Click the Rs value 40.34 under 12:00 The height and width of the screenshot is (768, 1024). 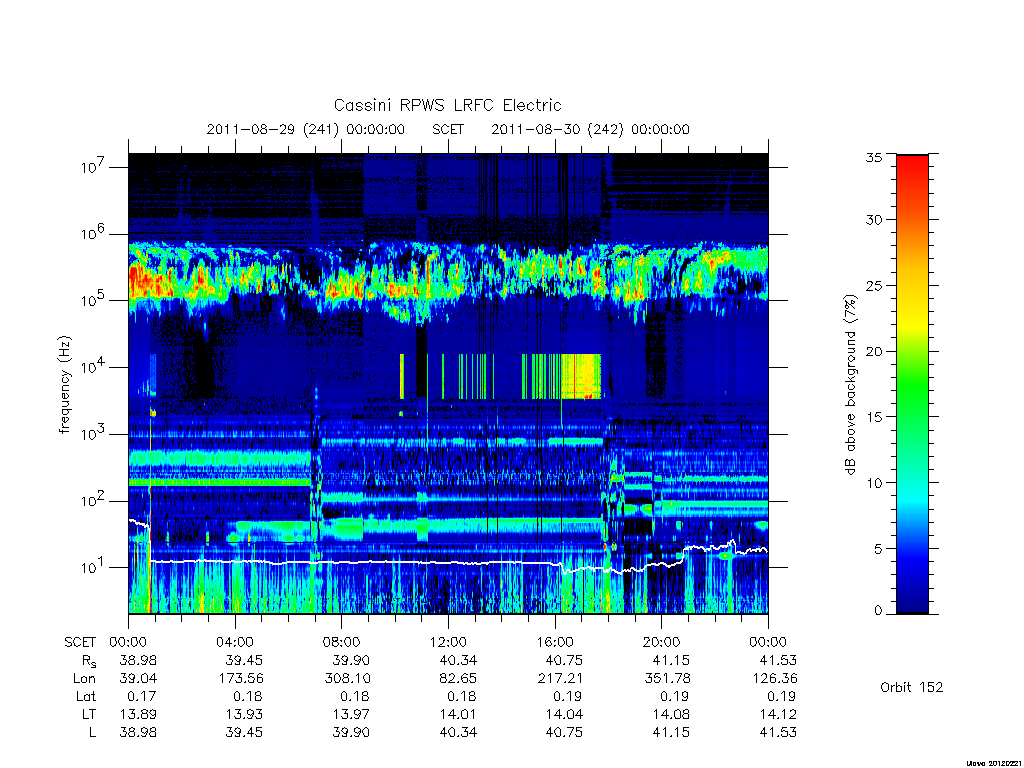click(x=458, y=660)
